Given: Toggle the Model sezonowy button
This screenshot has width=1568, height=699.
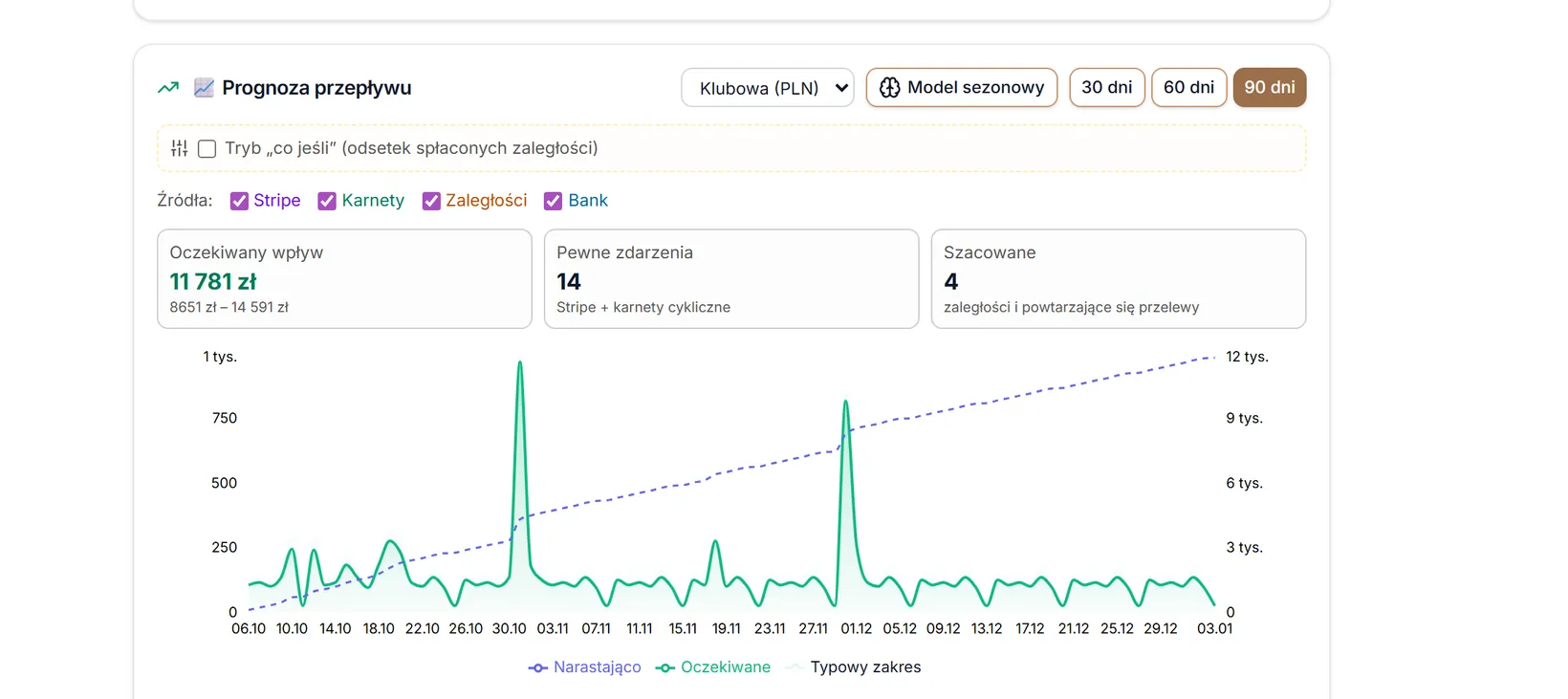Looking at the screenshot, I should (962, 88).
